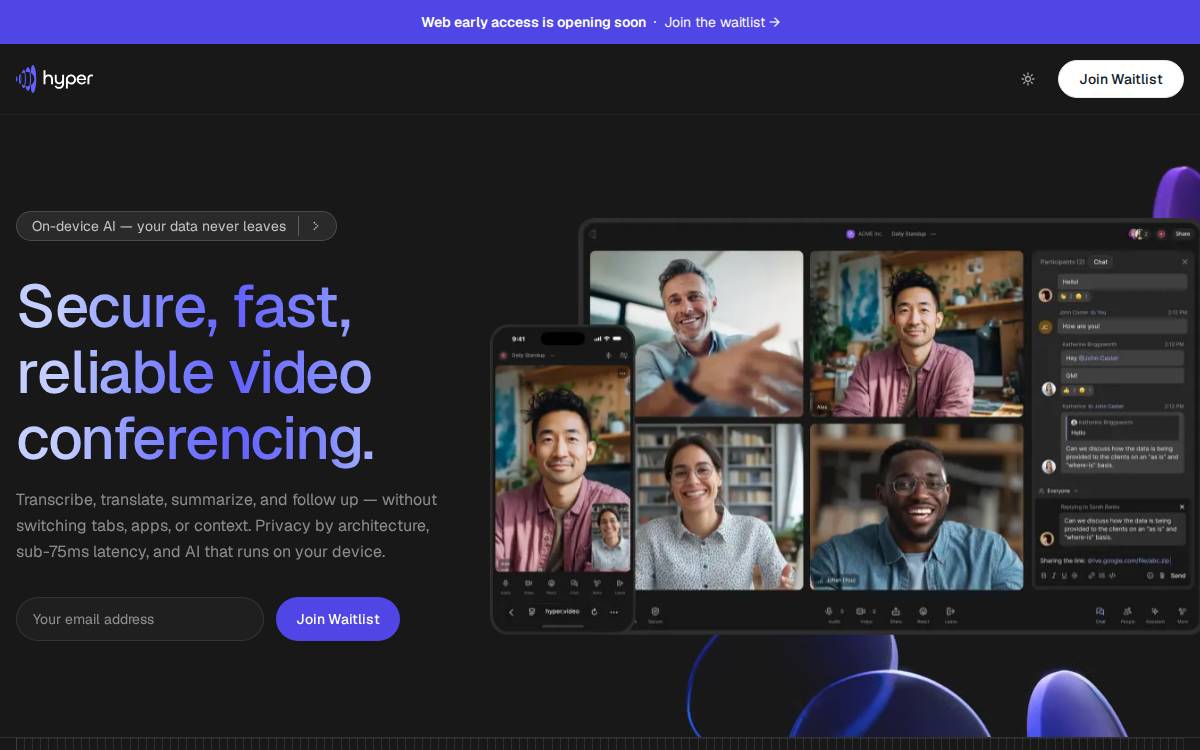Submit with the hero Join Waitlist button
Viewport: 1200px width, 750px height.
click(x=338, y=619)
